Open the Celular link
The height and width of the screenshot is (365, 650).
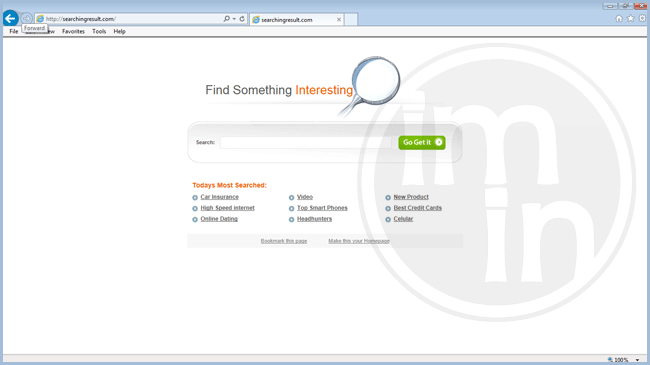coord(403,219)
